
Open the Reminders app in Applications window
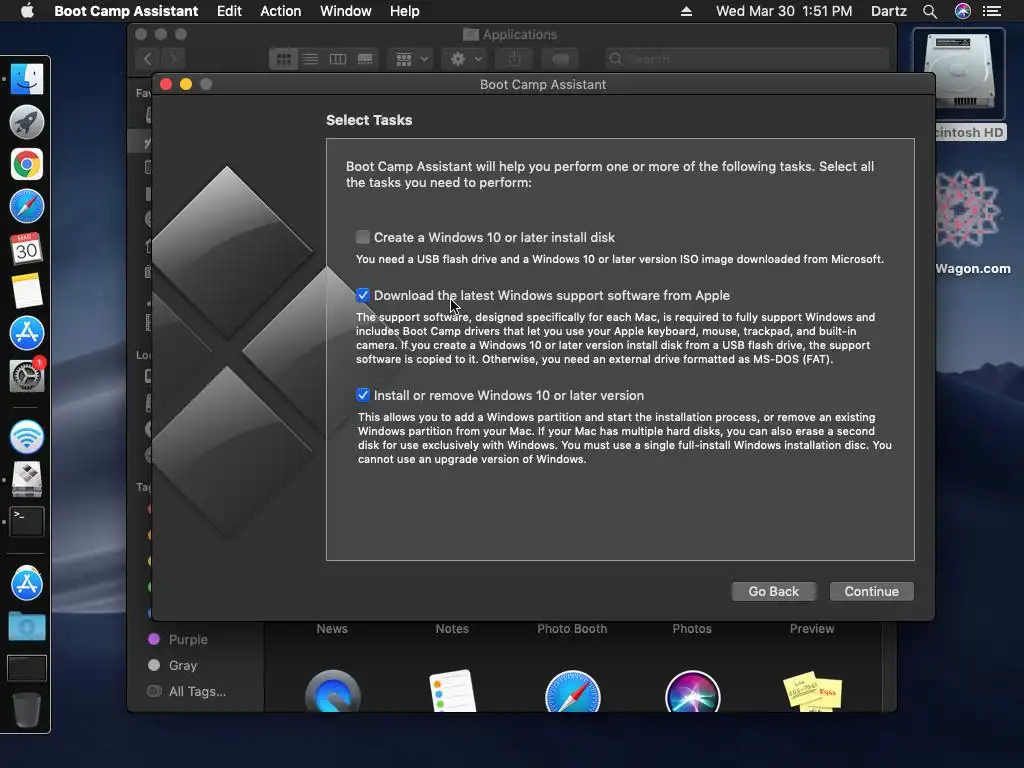(452, 691)
